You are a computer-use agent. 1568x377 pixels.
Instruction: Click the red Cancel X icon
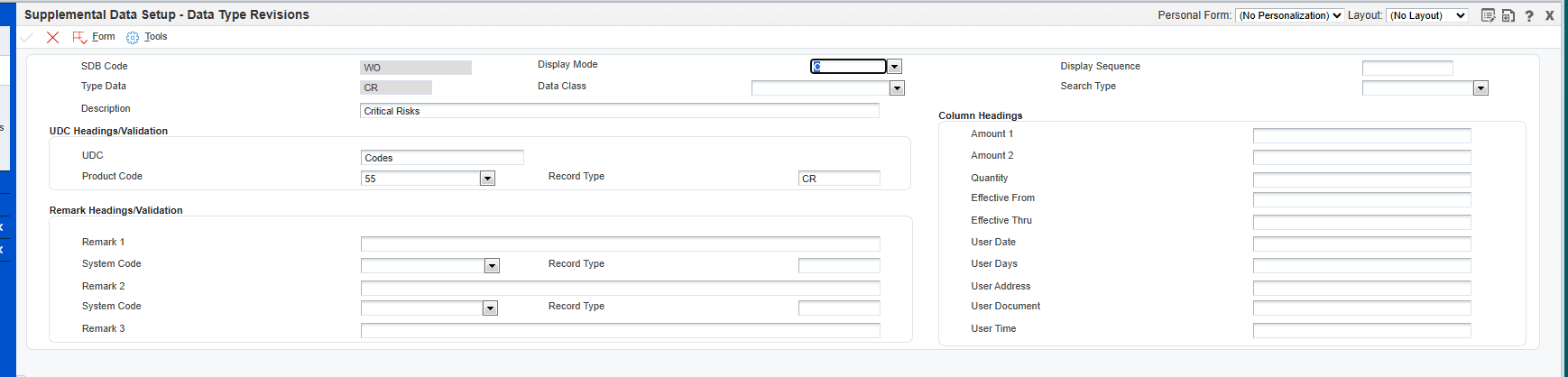[x=52, y=37]
